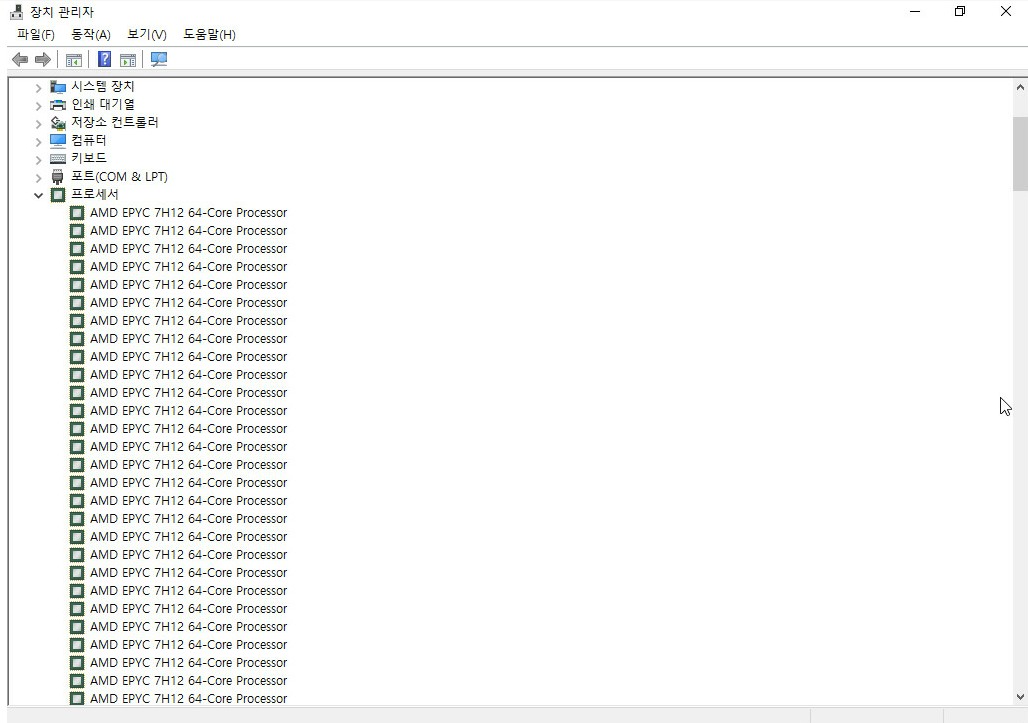Open the 도움말(H) menu
This screenshot has width=1028, height=723.
(209, 34)
